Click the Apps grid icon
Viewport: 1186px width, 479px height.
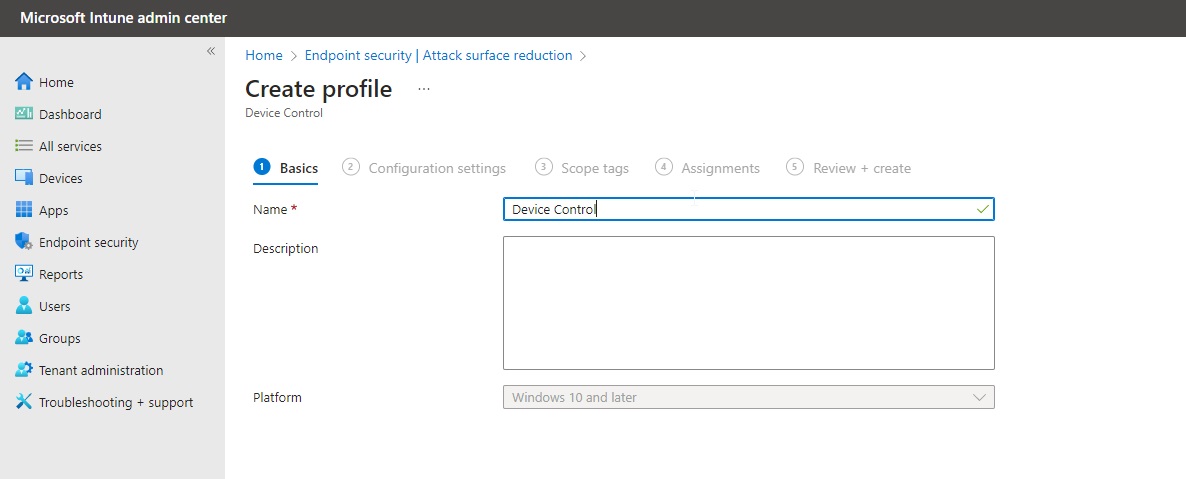click(24, 210)
